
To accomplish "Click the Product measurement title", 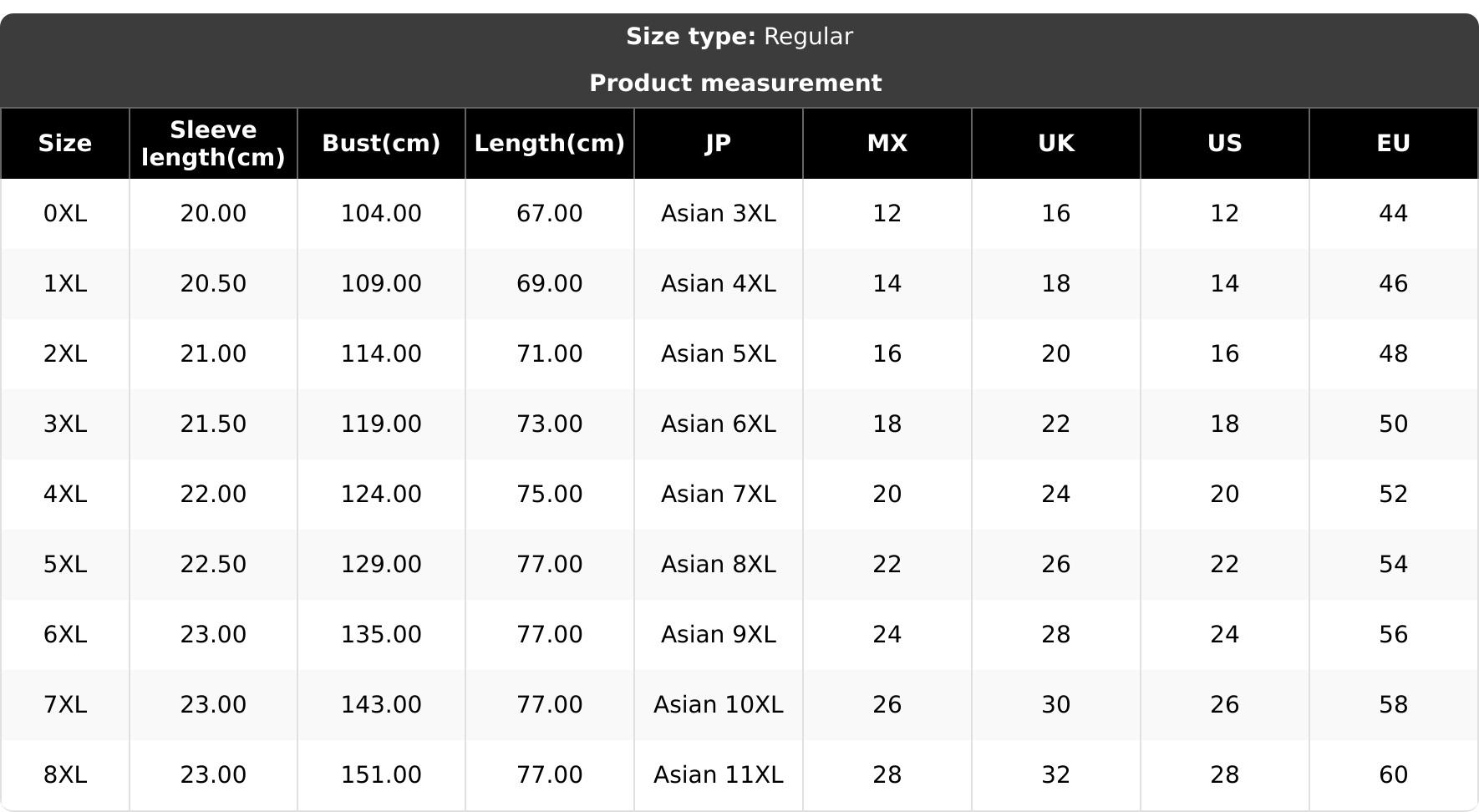I will point(735,84).
